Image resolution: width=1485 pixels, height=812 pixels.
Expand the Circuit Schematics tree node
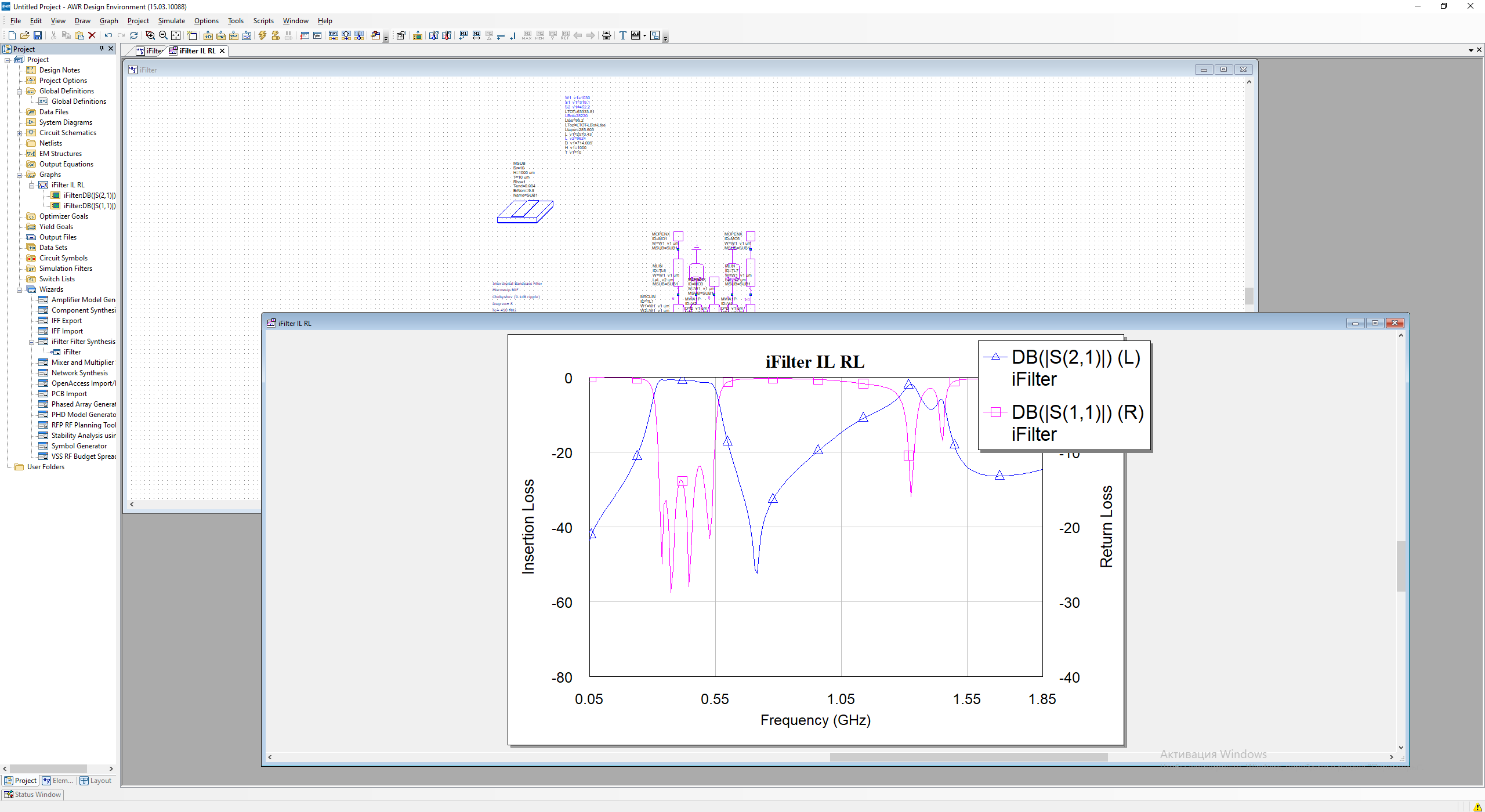[19, 133]
